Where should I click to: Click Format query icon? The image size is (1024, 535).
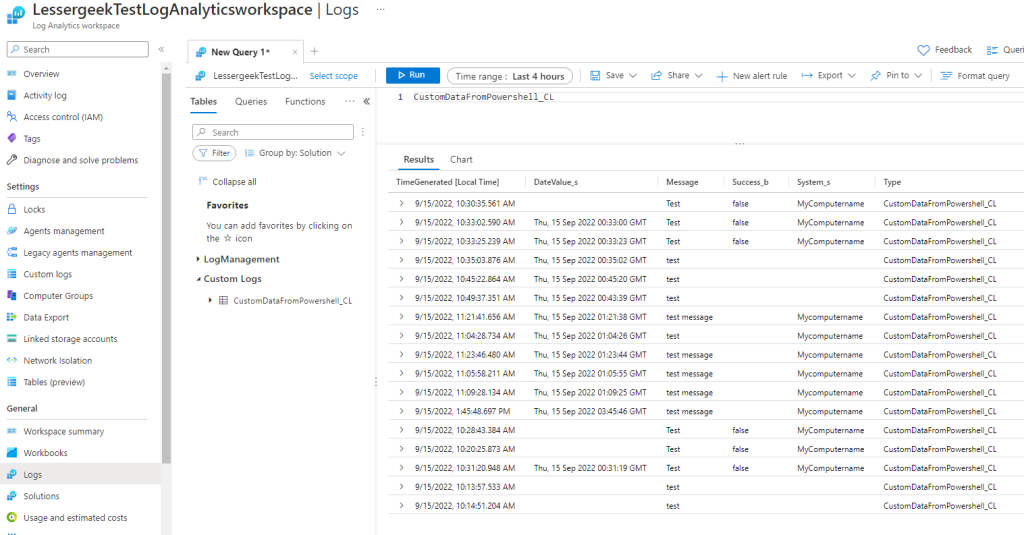point(946,76)
